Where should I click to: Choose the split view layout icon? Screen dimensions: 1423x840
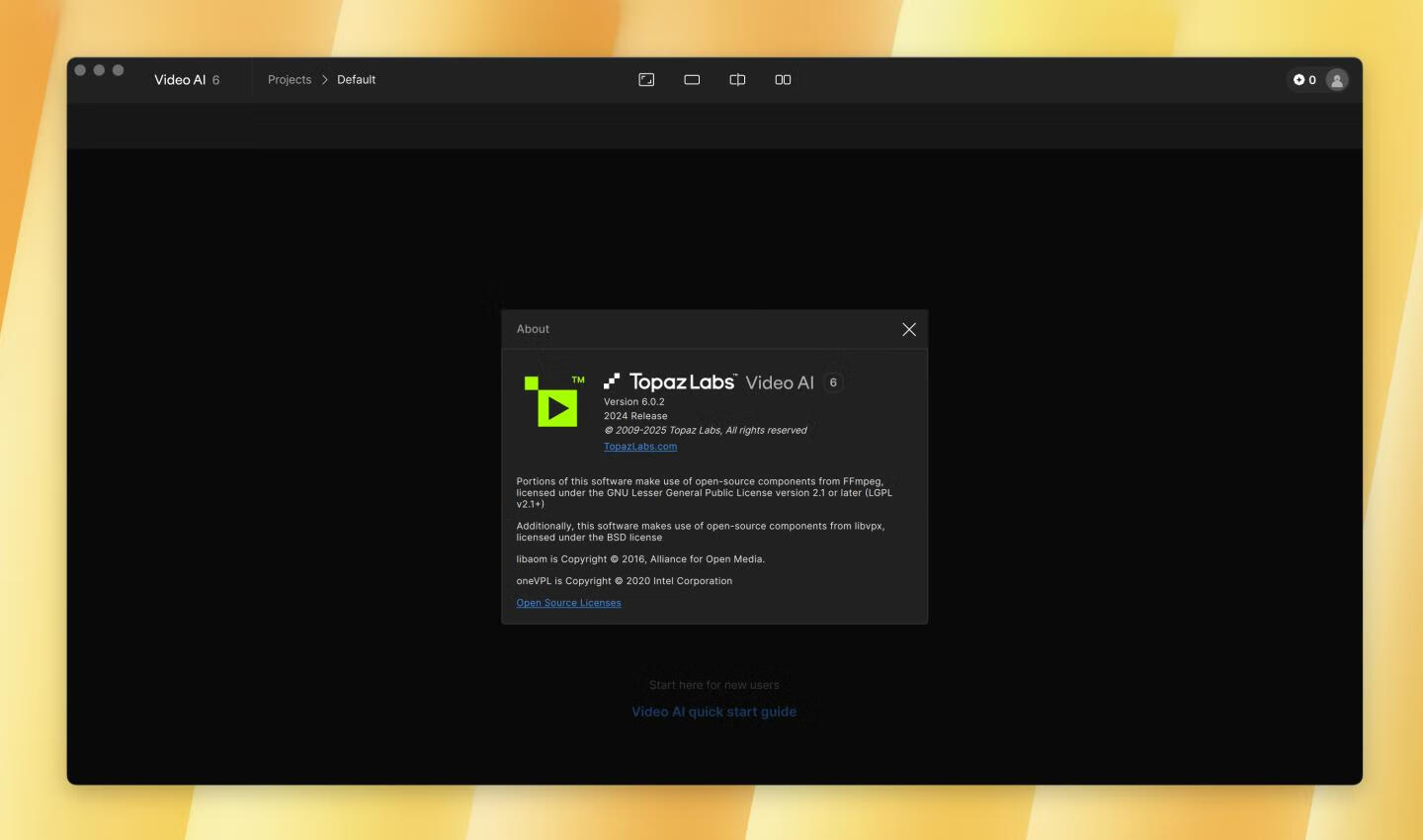[737, 80]
